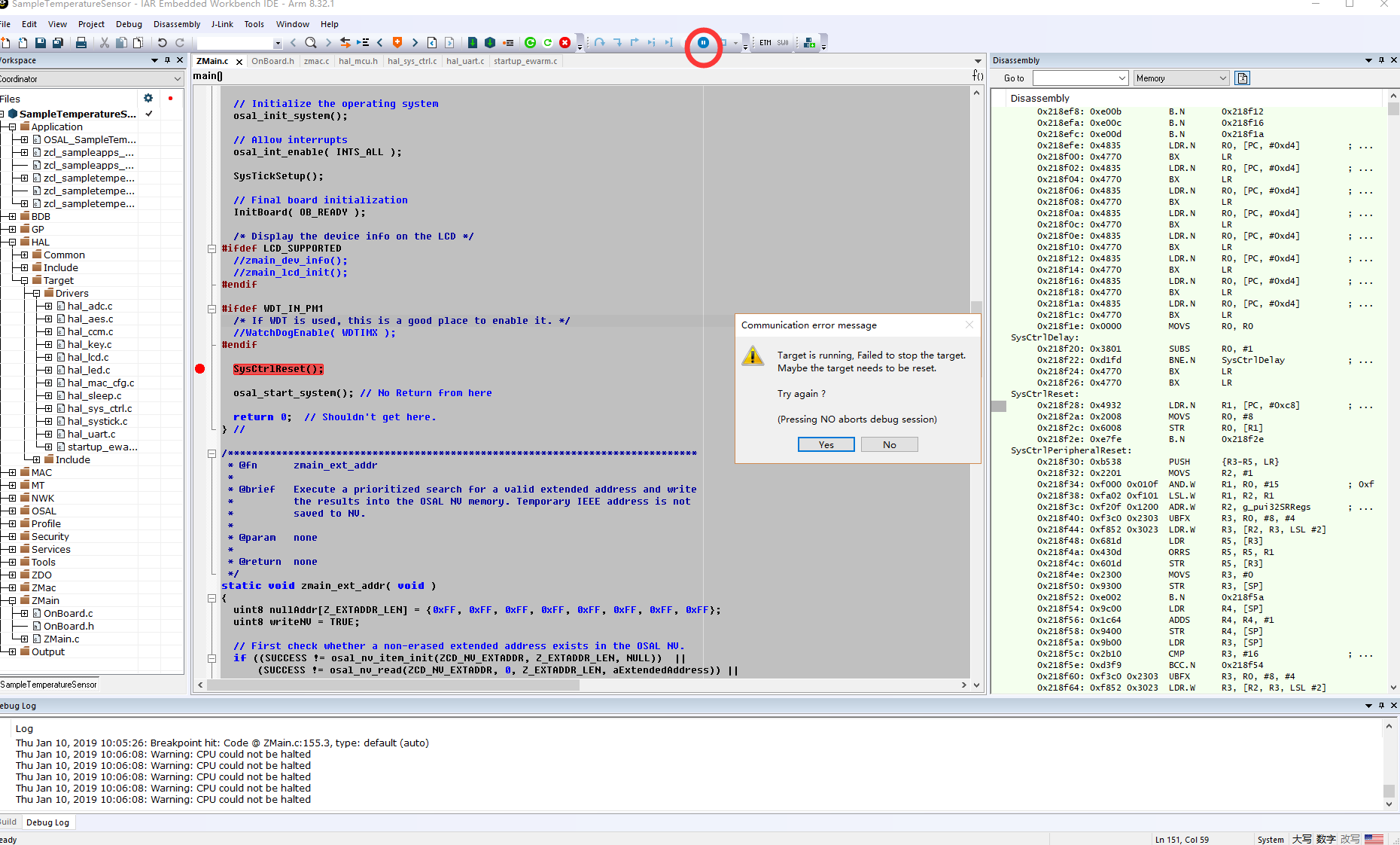Fold the zmain_ext_addr comment block
This screenshot has width=1400, height=845.
click(x=212, y=453)
